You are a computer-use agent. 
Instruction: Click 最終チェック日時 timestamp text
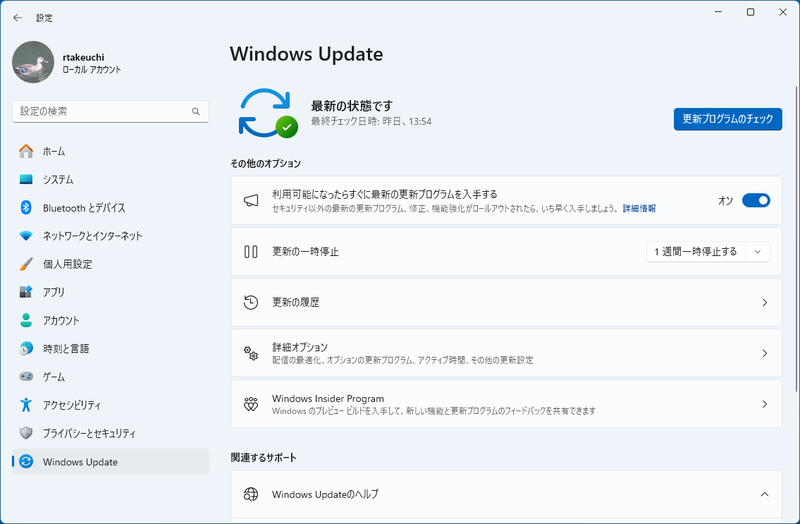click(x=371, y=121)
